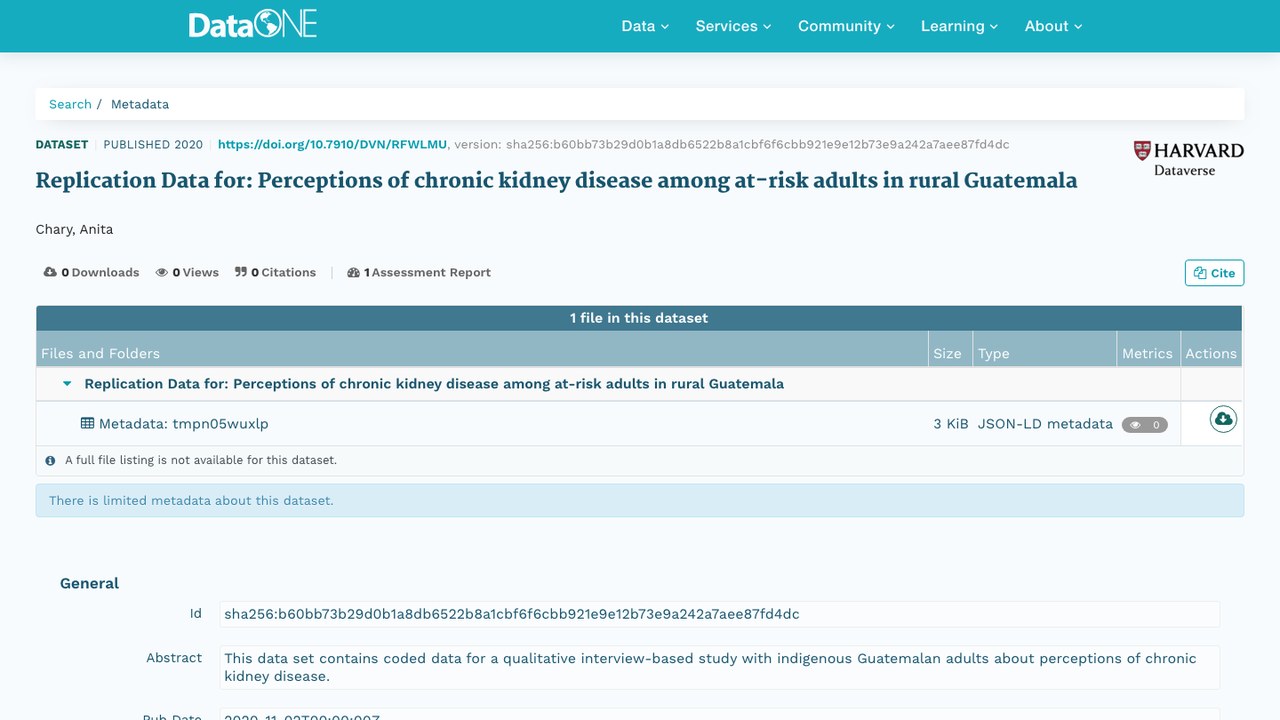
Task: Click the 3 KiB file size cell
Action: pyautogui.click(x=951, y=424)
